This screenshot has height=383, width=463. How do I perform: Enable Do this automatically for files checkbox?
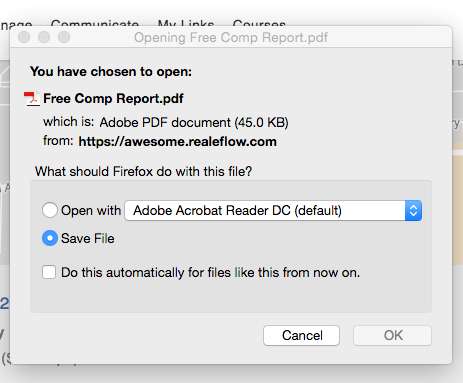(49, 272)
